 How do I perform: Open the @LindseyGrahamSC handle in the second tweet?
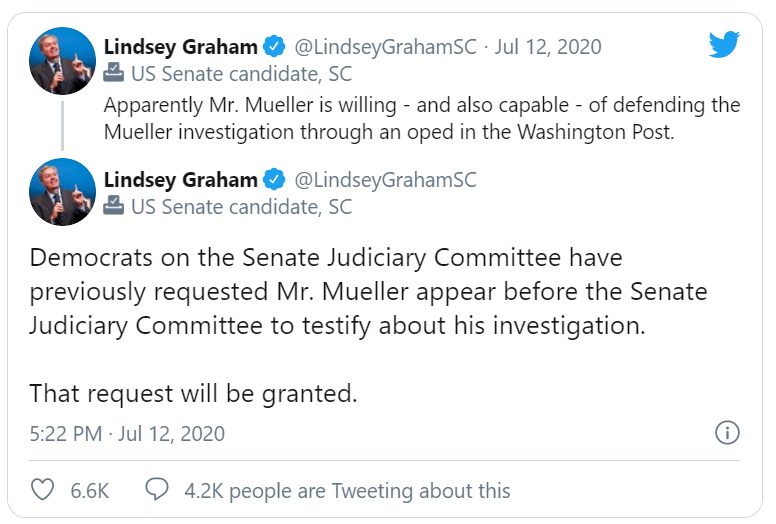point(384,180)
